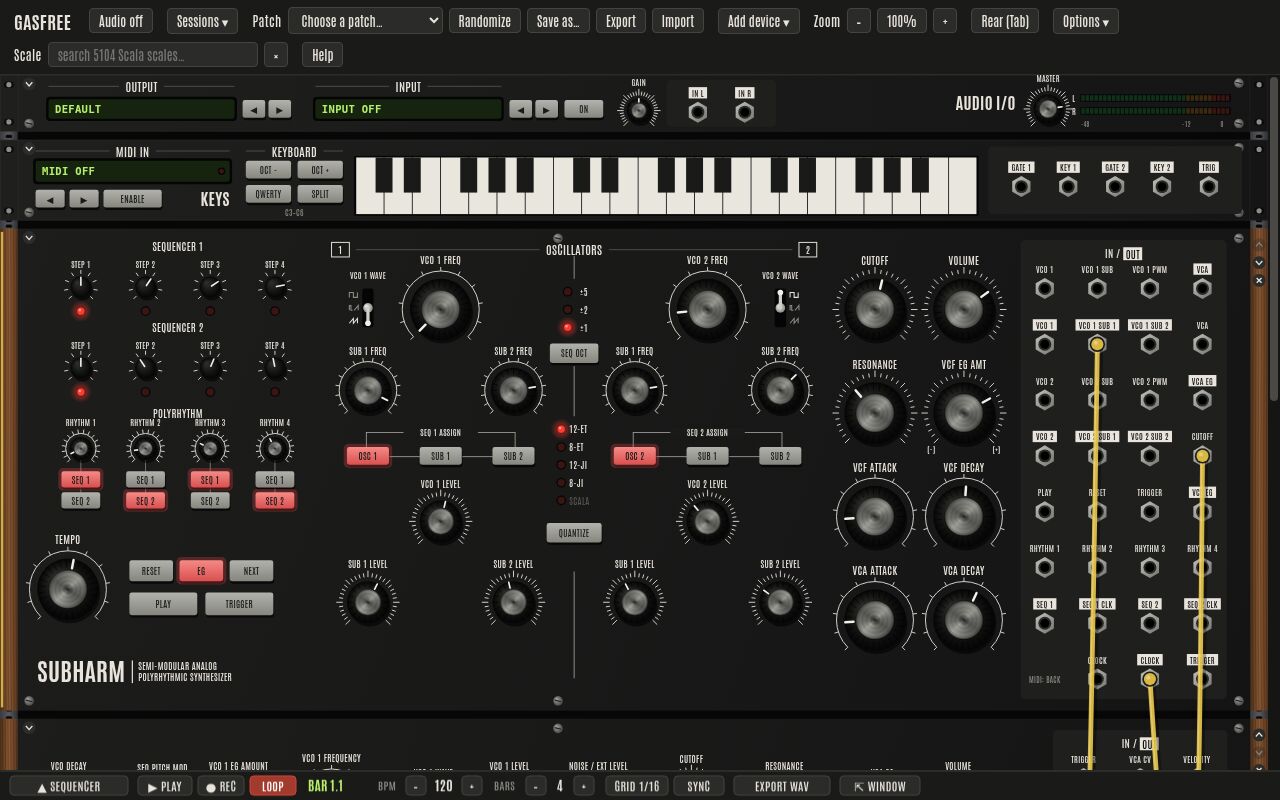1280x800 pixels.
Task: Increase BPM with the plus stepper
Action: pos(471,786)
